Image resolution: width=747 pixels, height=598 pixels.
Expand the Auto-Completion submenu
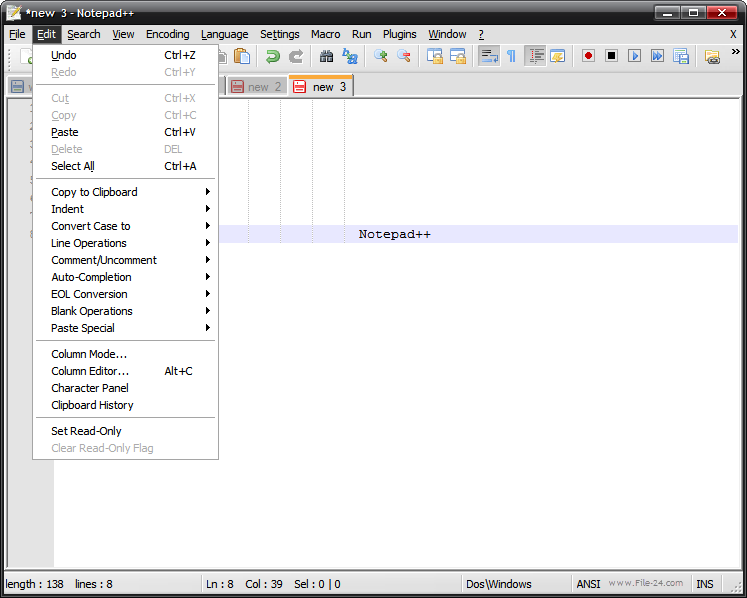pyautogui.click(x=125, y=277)
